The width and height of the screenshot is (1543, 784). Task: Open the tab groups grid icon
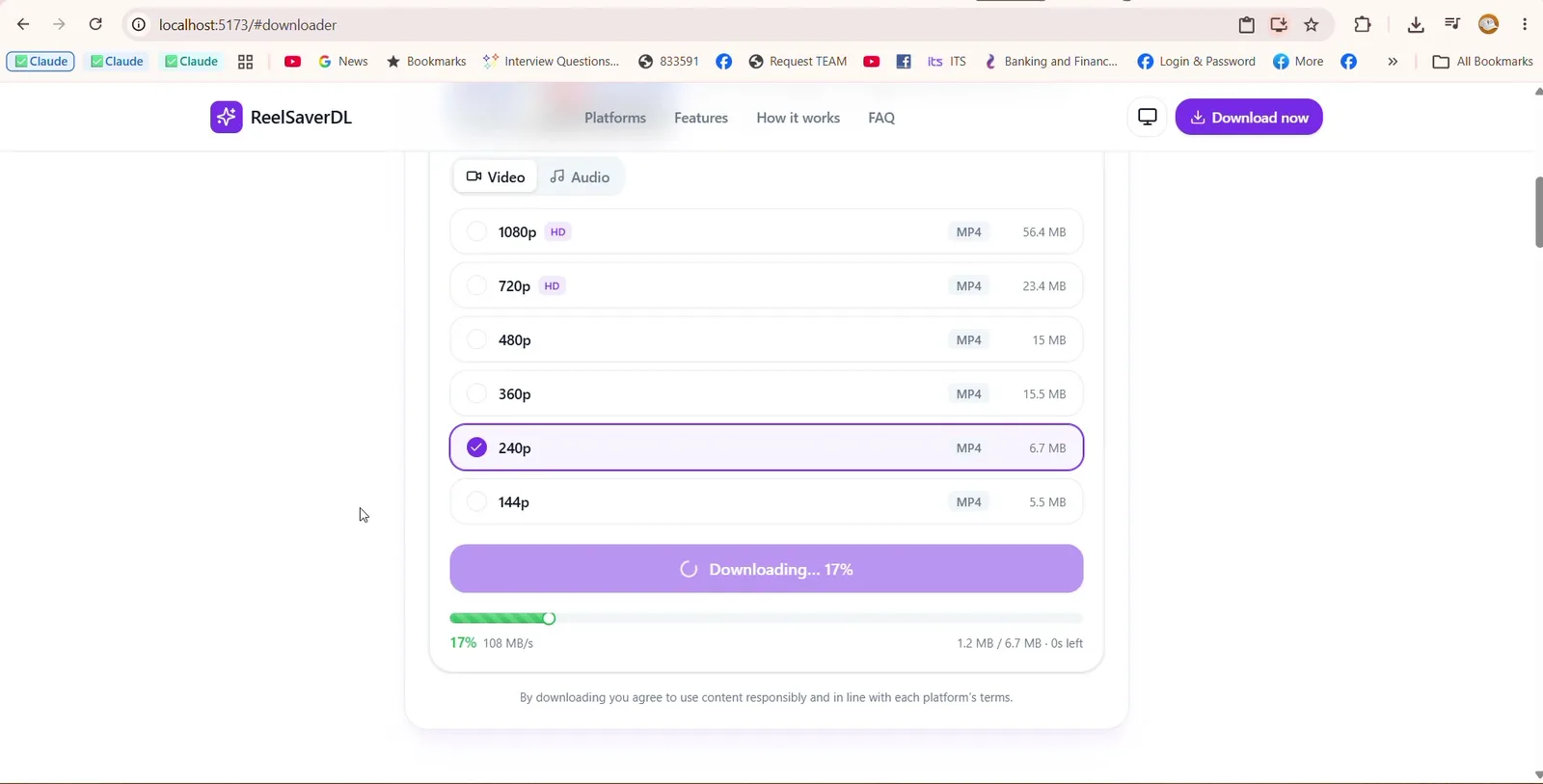coord(246,62)
